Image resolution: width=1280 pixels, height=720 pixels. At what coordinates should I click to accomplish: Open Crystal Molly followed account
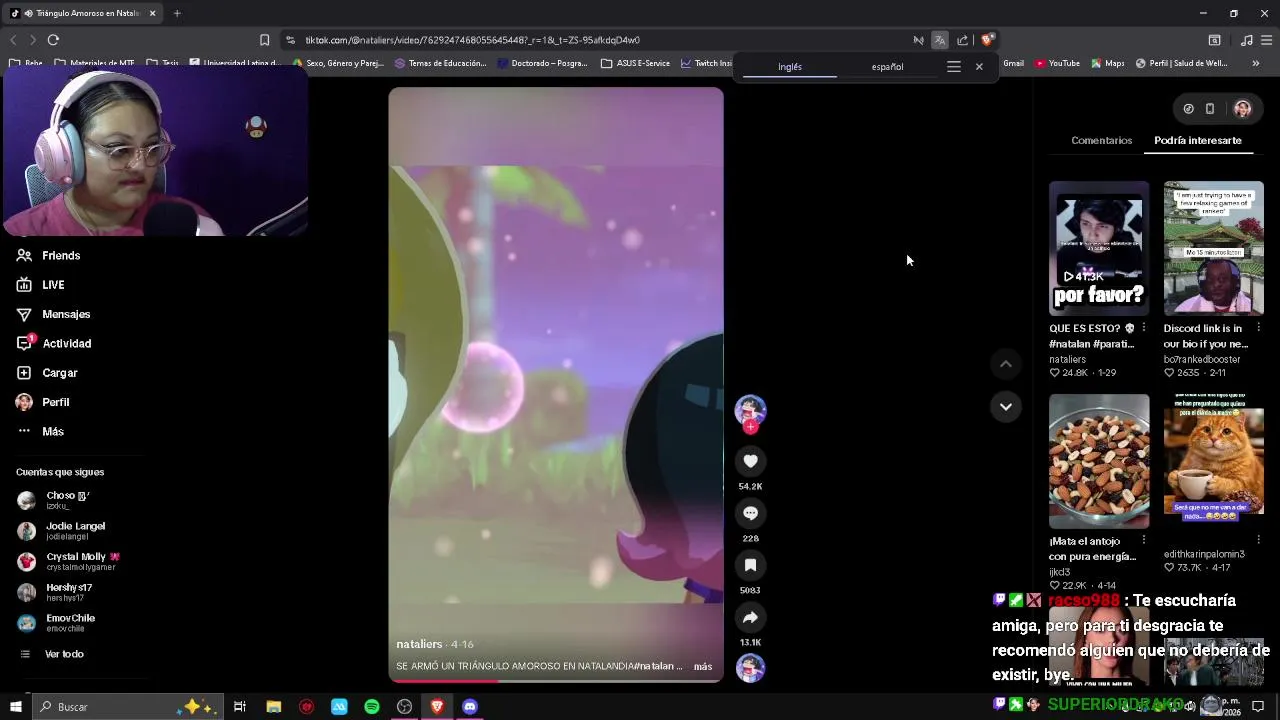pyautogui.click(x=68, y=561)
